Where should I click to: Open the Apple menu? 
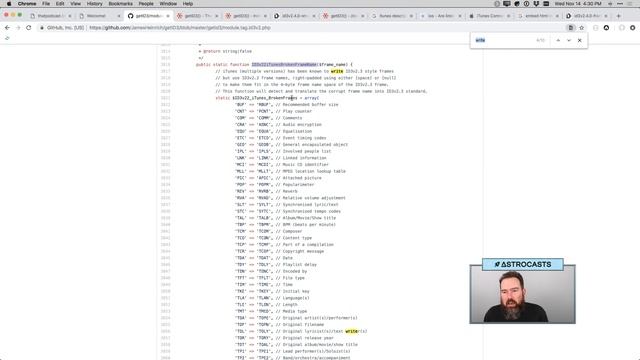(x=9, y=4)
